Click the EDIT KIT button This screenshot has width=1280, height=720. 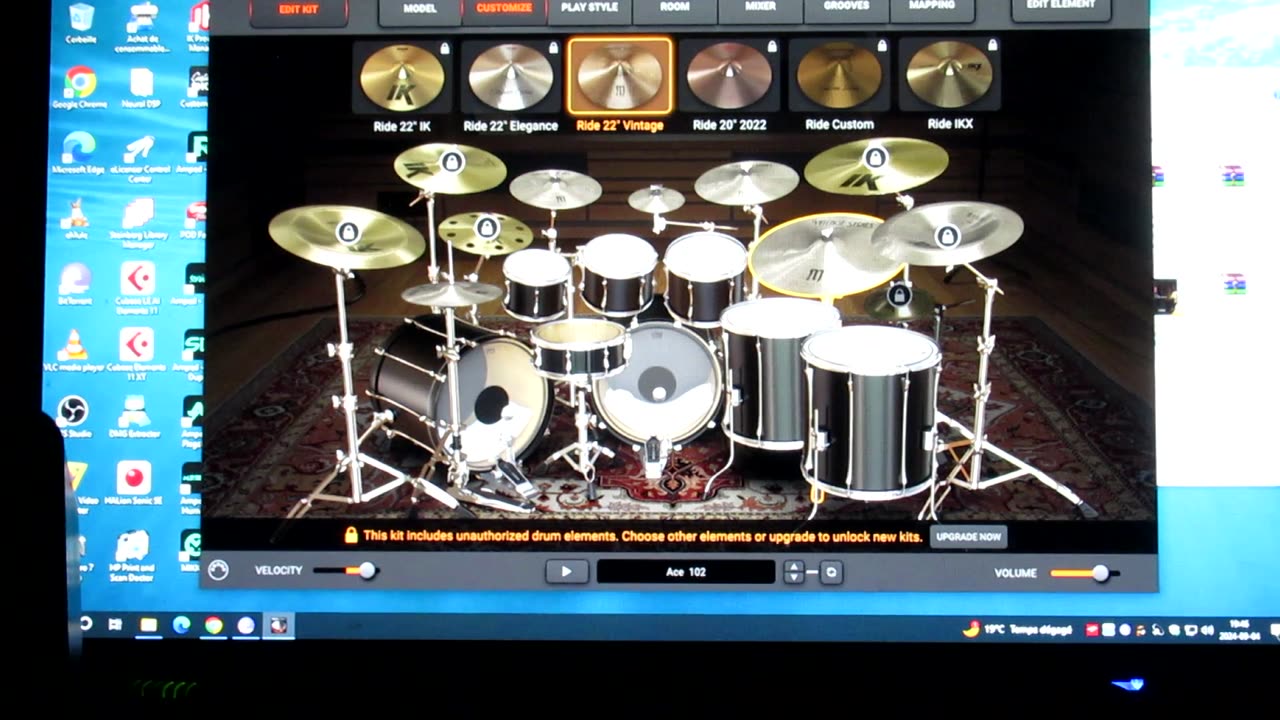coord(298,10)
